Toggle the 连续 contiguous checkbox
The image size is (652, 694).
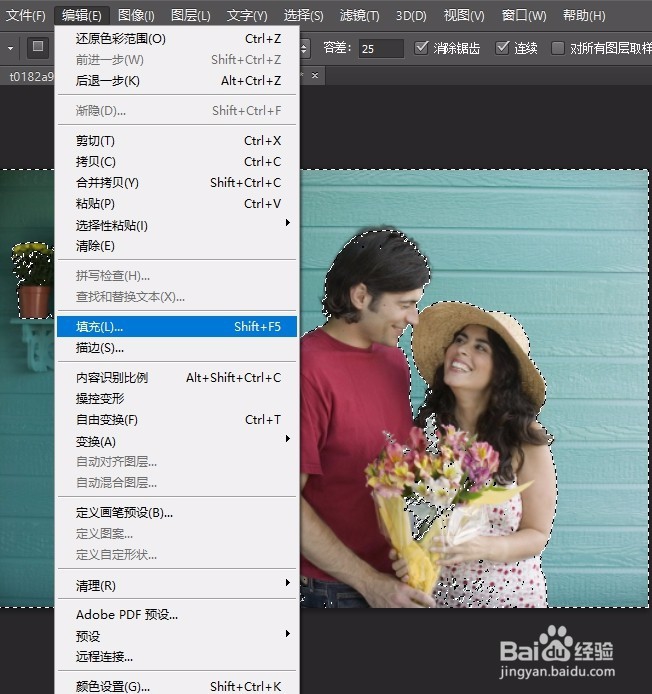502,47
